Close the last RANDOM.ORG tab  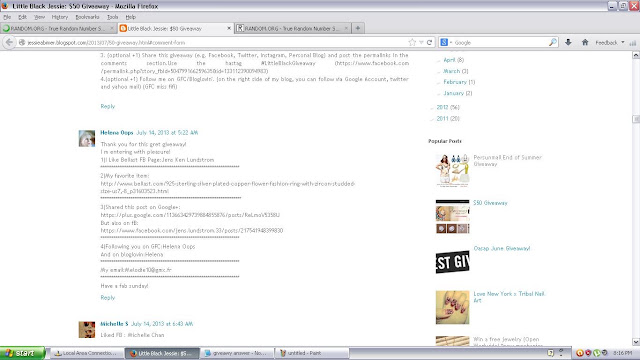pos(346,28)
